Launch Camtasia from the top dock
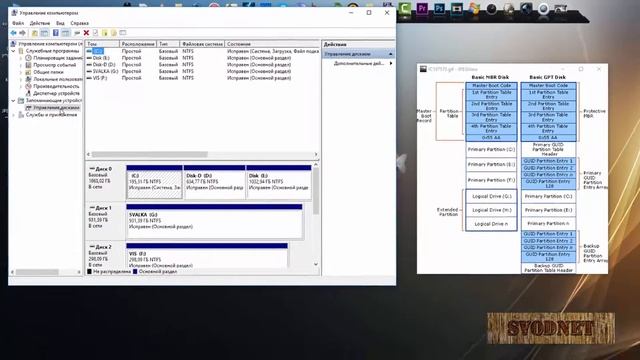The image size is (640, 360). tap(404, 8)
